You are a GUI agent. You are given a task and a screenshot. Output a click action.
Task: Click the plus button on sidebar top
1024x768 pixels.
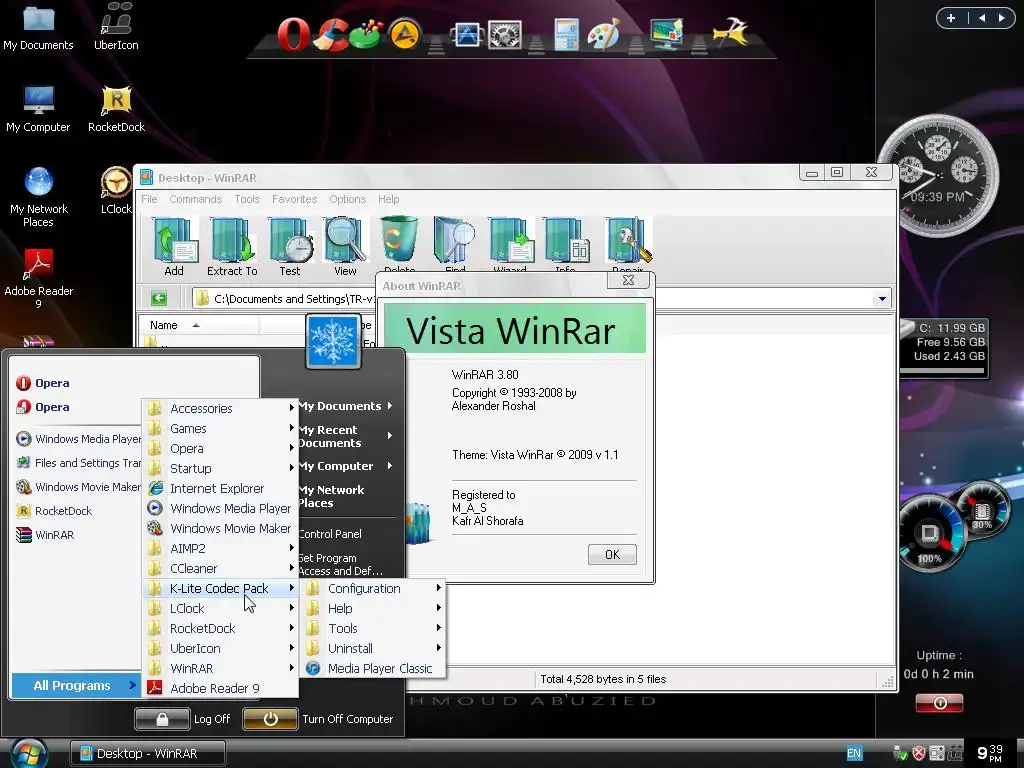click(951, 18)
